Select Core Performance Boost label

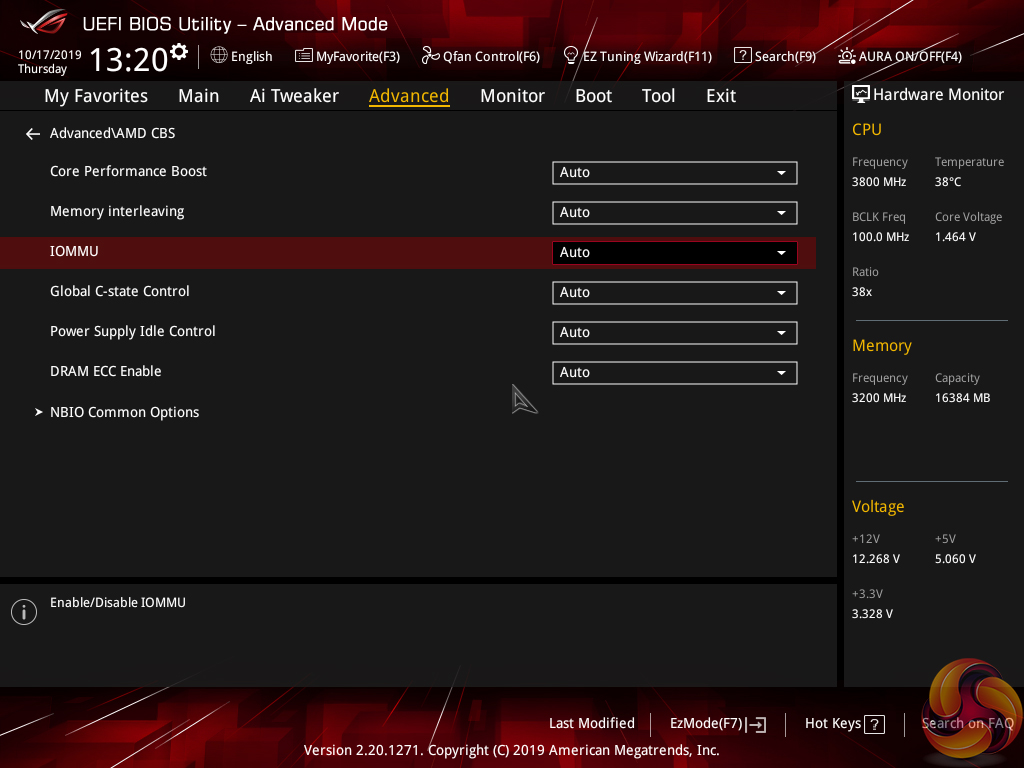click(128, 171)
